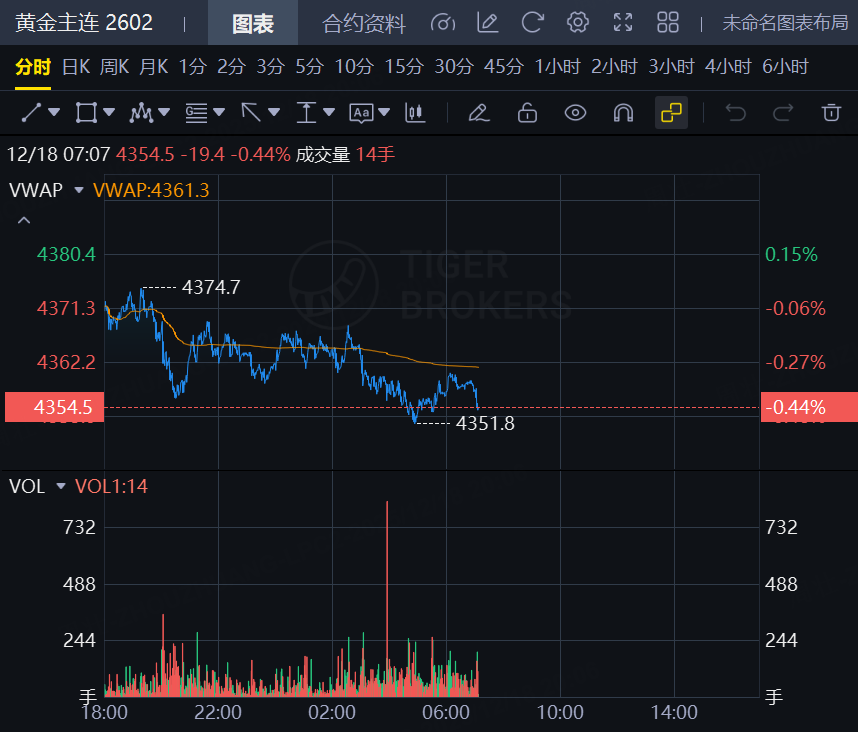
Task: Expand the VWAP indicator dropdown
Action: click(x=78, y=190)
